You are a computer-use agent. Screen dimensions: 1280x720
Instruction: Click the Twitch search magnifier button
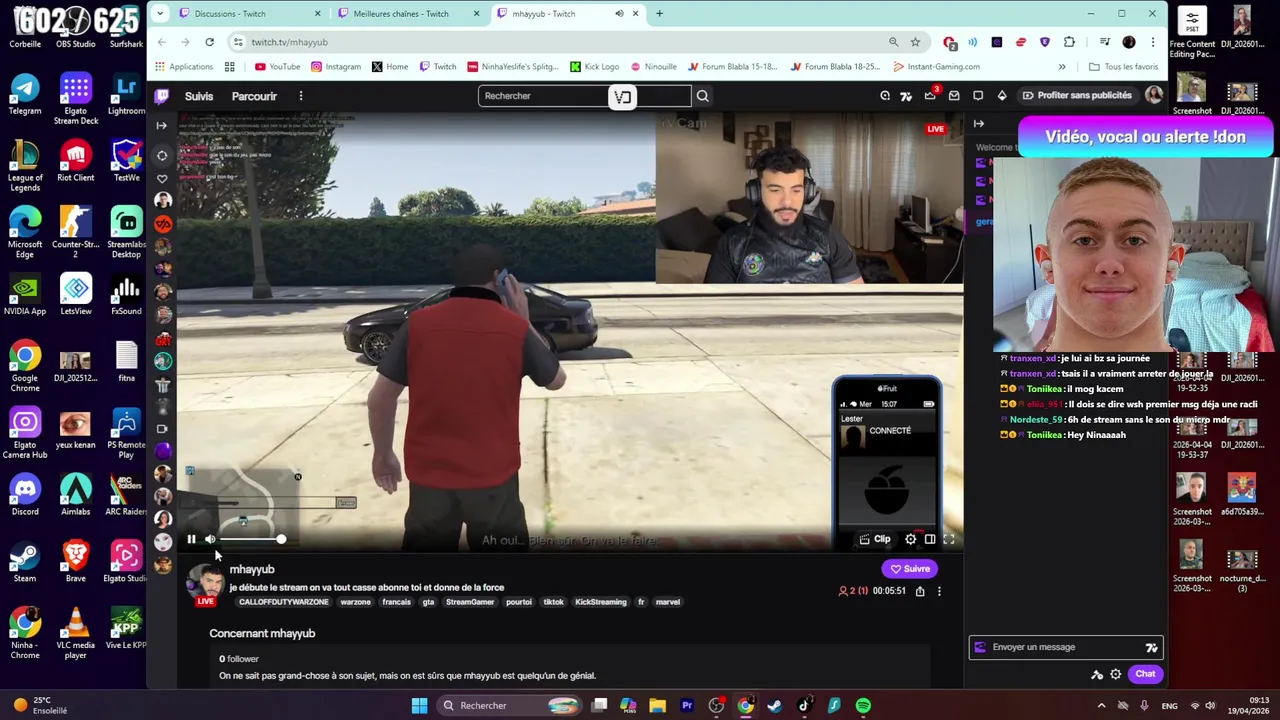point(702,96)
